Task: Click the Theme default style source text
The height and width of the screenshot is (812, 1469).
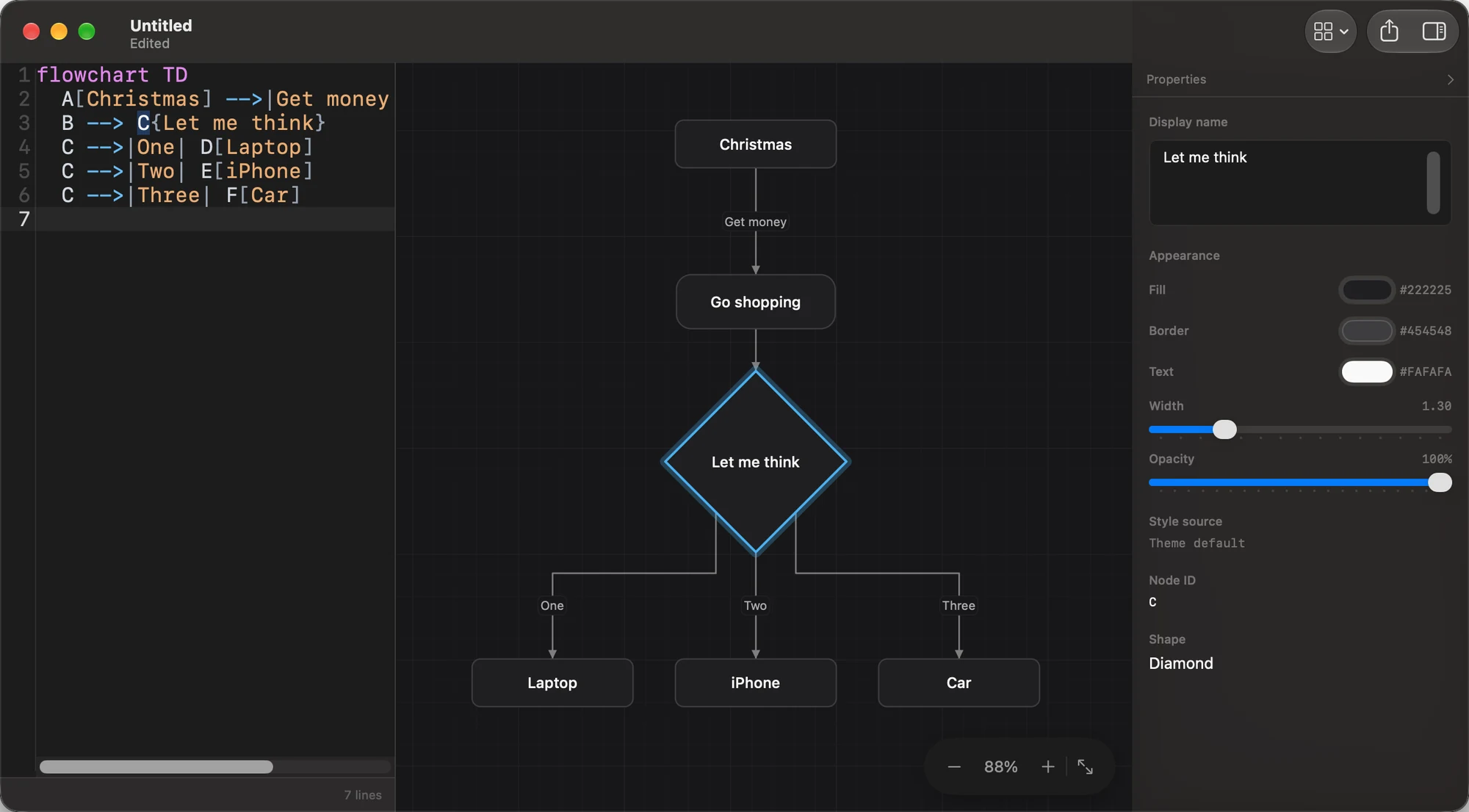Action: pos(1197,543)
